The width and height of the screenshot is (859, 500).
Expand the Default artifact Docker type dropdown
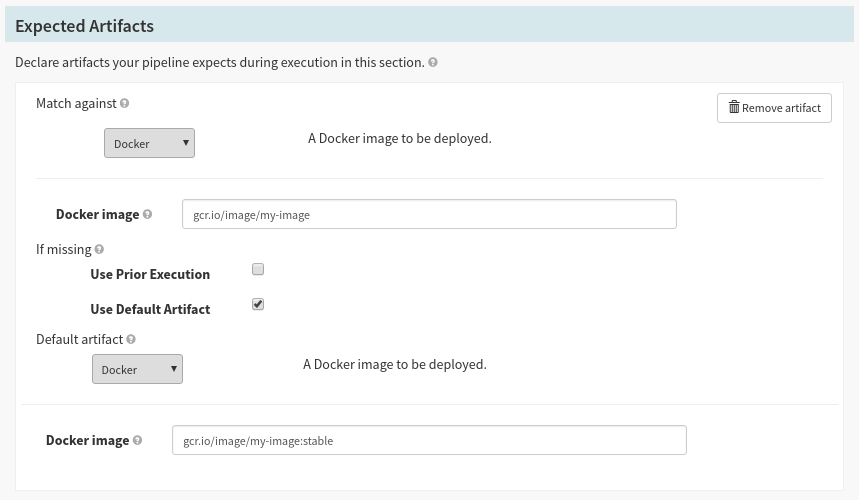137,369
